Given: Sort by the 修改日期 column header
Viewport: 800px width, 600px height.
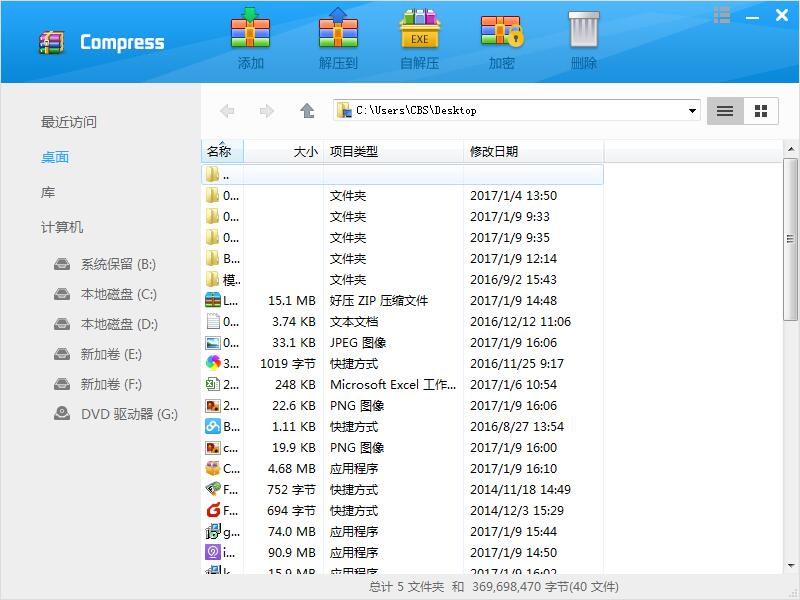Looking at the screenshot, I should click(534, 152).
